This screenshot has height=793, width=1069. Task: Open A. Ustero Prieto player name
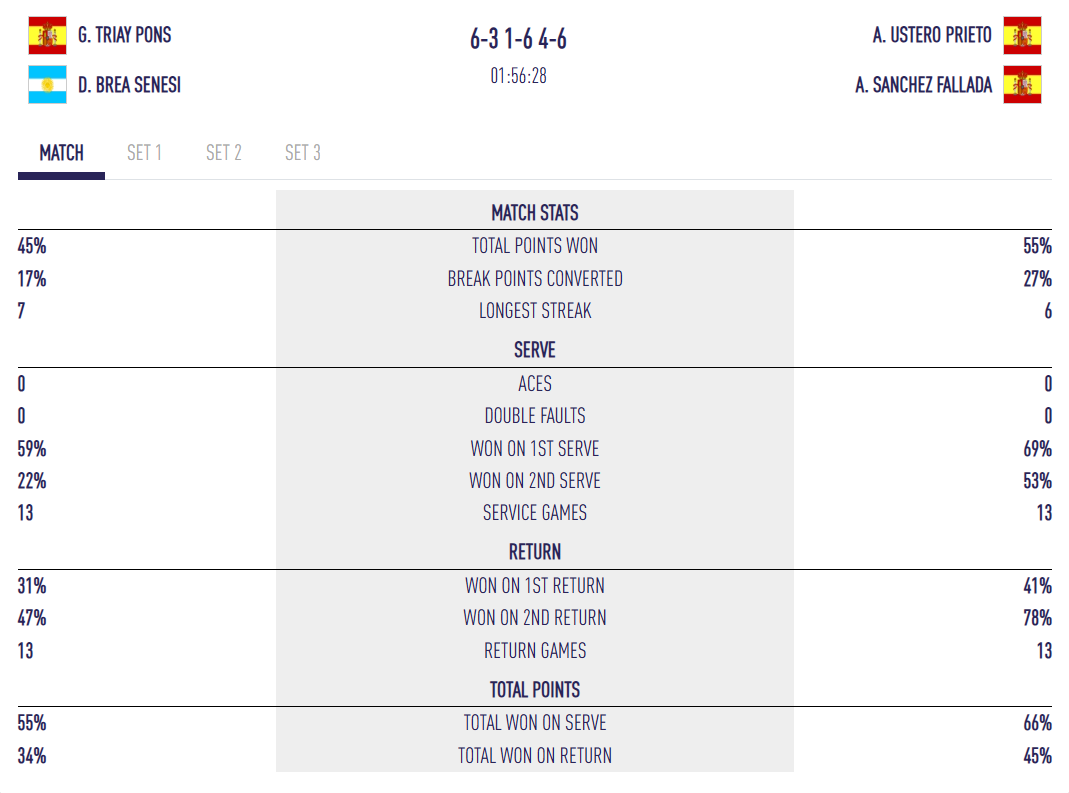[x=932, y=36]
